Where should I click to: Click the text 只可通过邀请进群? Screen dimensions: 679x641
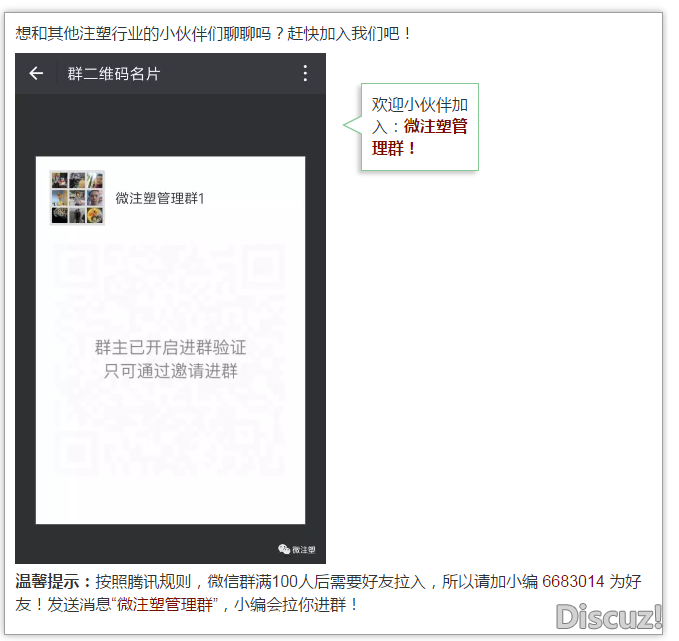click(x=170, y=371)
